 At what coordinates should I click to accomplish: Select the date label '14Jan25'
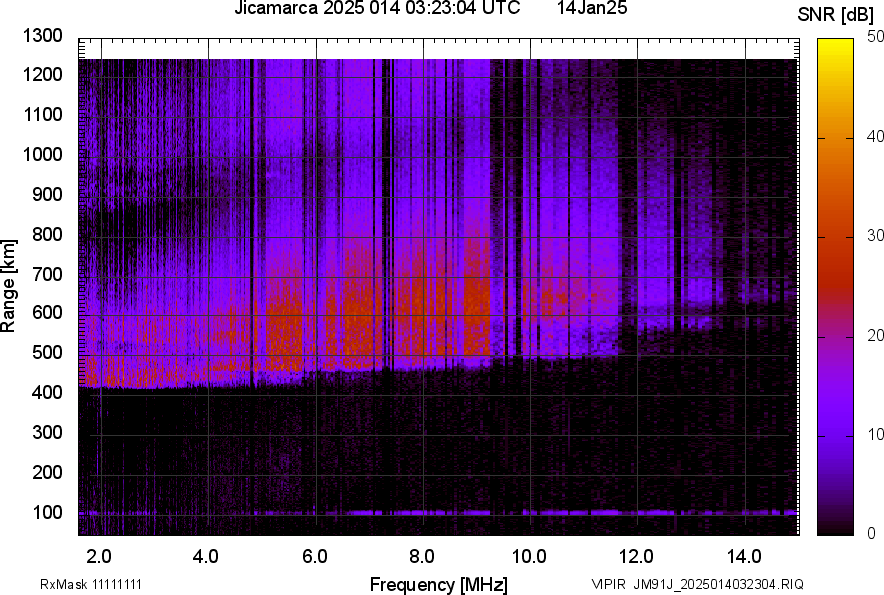[592, 8]
